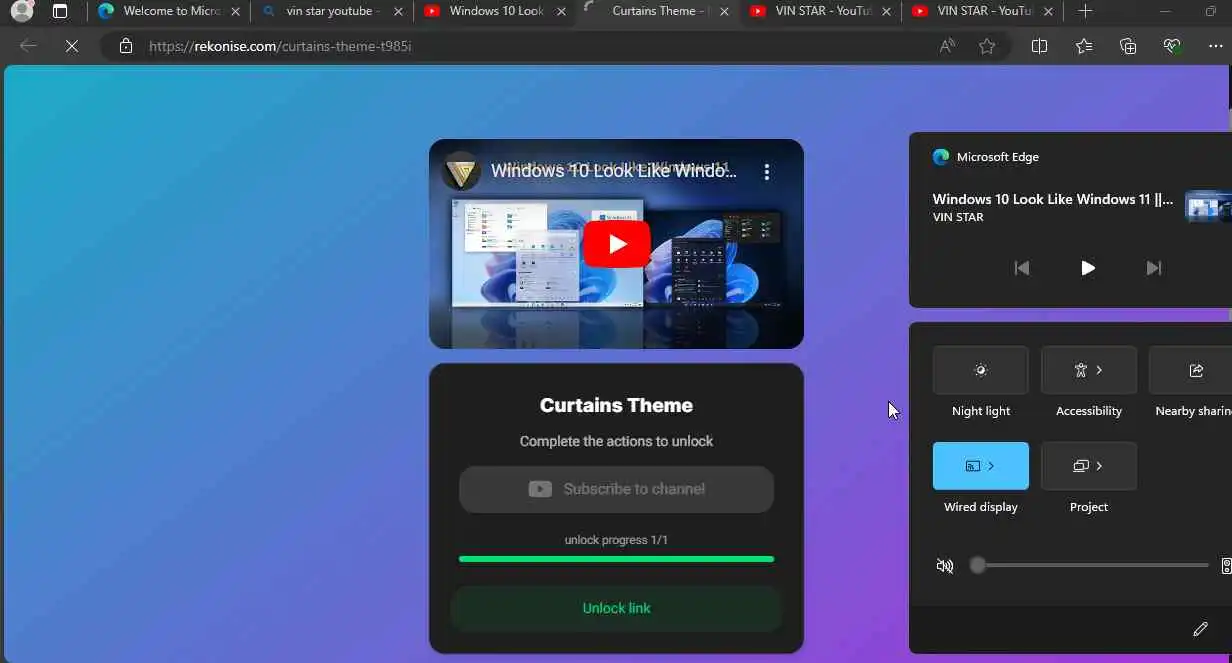Open browser Collections

point(1128,46)
